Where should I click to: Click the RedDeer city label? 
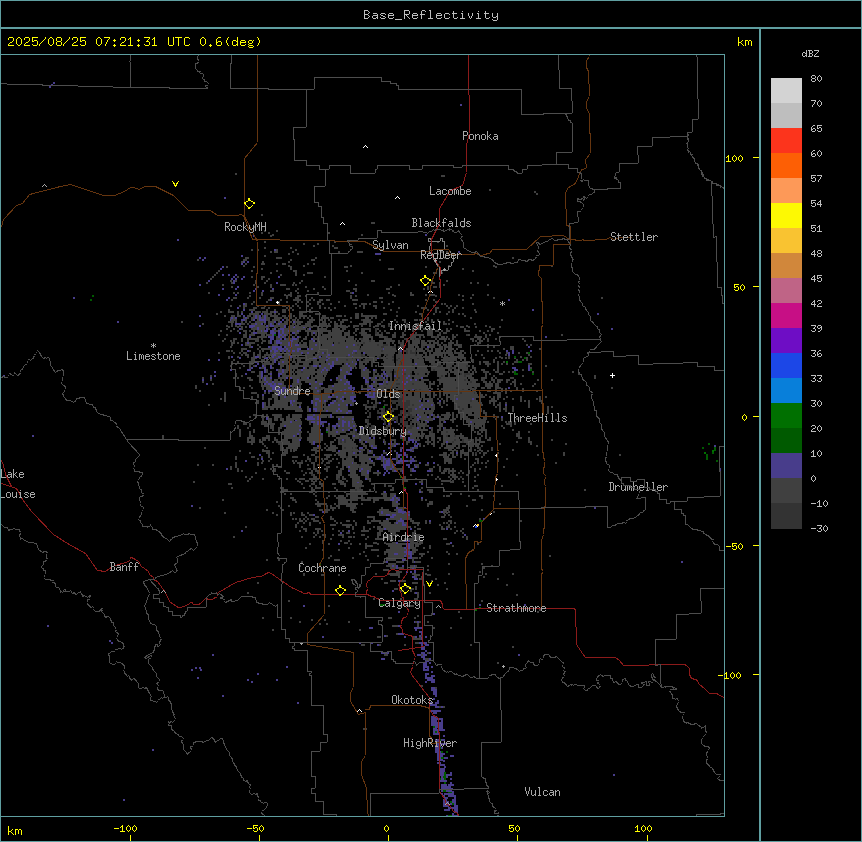pyautogui.click(x=440, y=255)
